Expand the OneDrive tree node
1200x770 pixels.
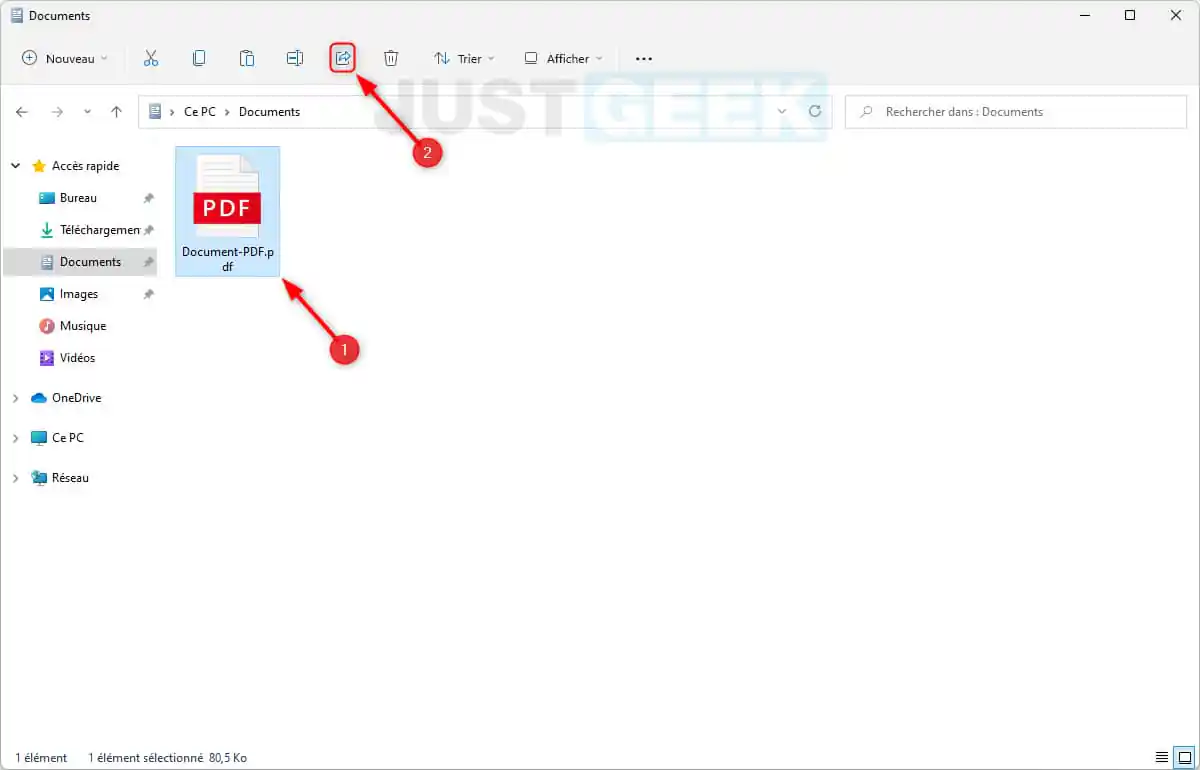pyautogui.click(x=16, y=398)
